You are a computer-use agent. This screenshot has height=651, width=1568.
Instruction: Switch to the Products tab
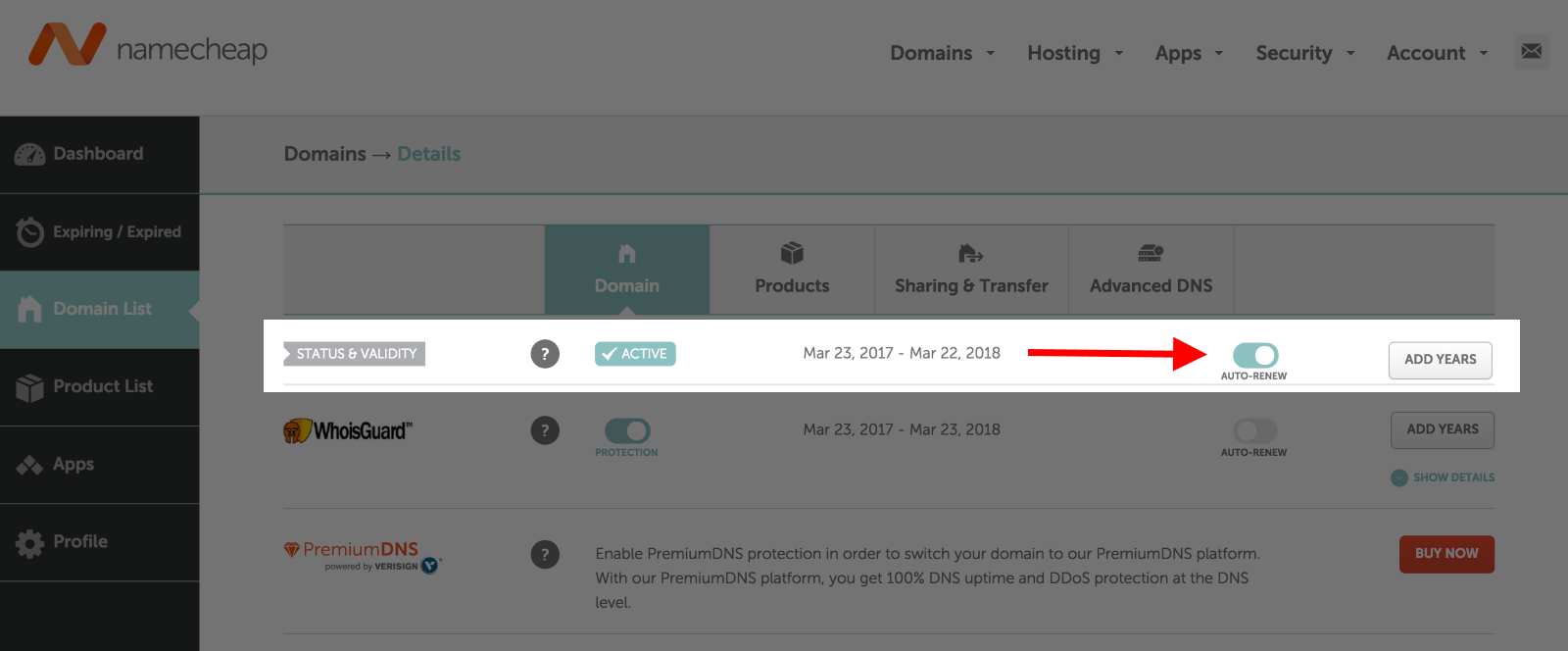792,270
